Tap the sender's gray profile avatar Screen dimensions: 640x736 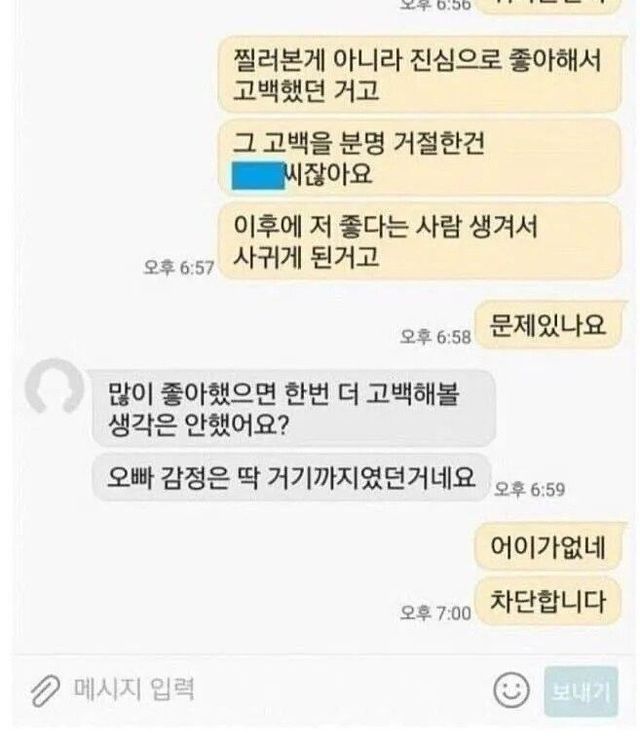(x=54, y=387)
